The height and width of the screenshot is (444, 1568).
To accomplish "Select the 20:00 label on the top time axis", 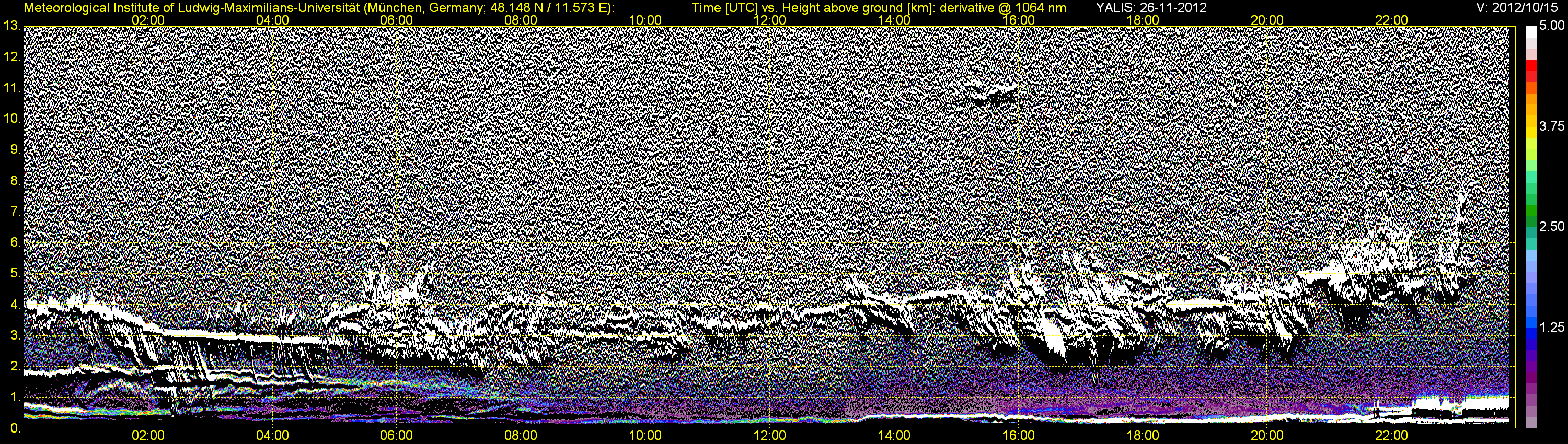I will [x=1267, y=20].
